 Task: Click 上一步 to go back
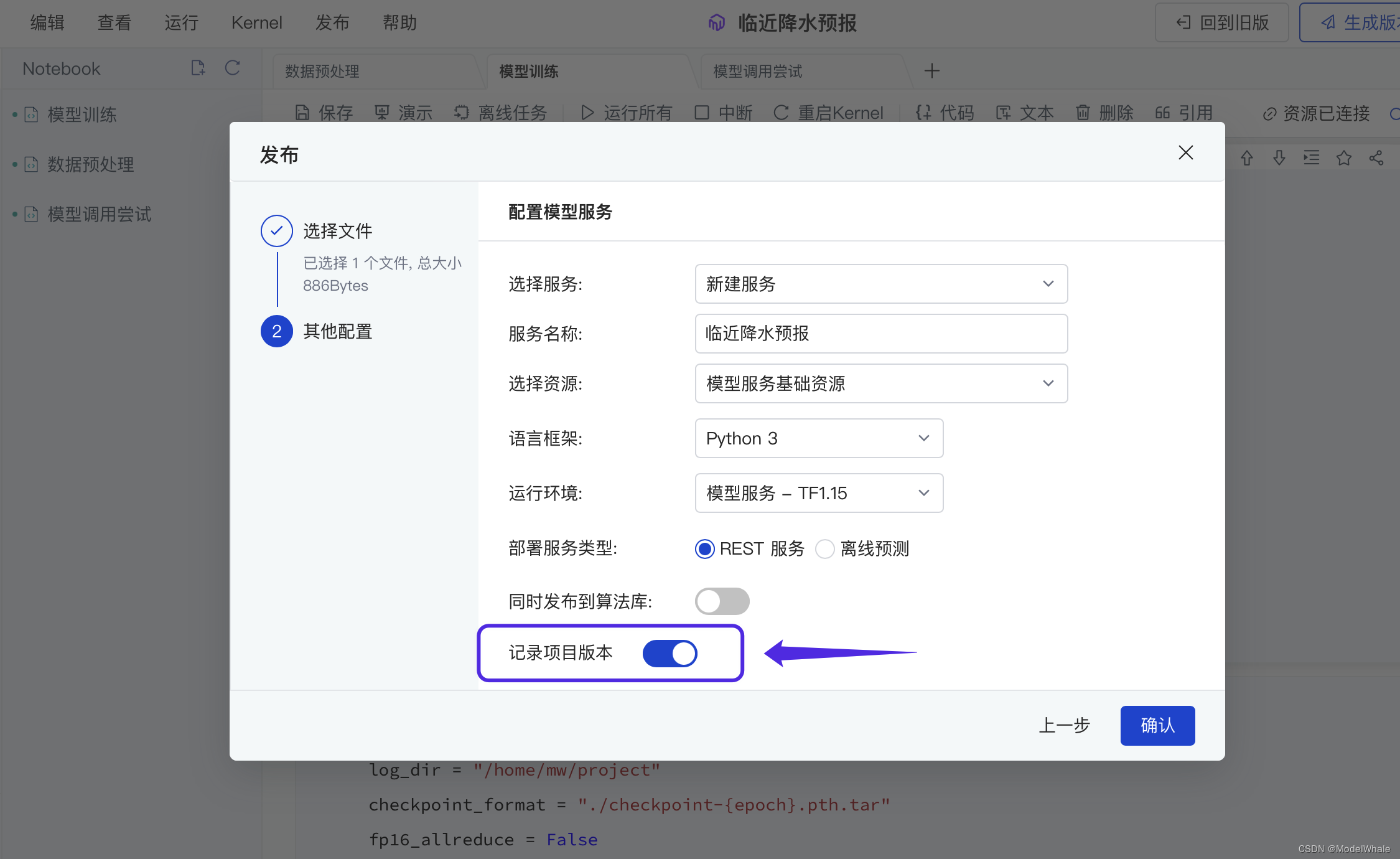click(1064, 726)
